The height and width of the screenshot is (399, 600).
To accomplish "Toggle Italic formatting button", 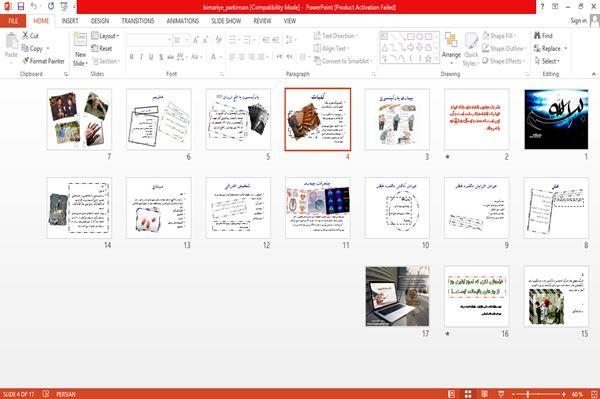I will [x=141, y=57].
